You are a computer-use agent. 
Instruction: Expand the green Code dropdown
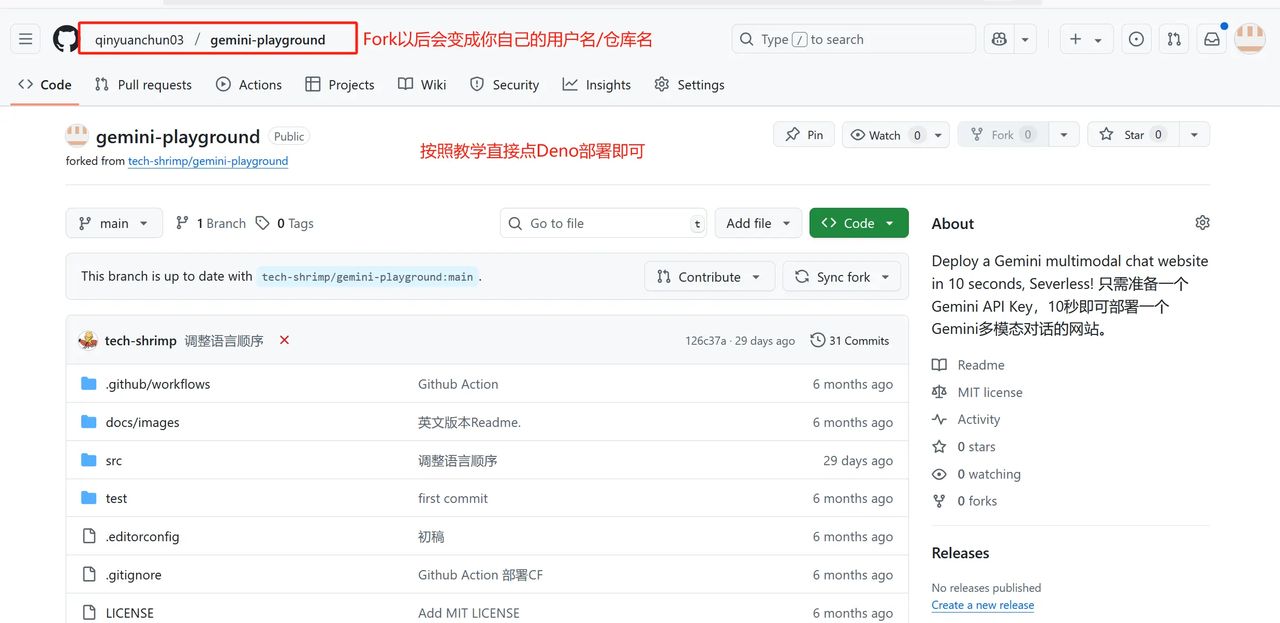858,222
